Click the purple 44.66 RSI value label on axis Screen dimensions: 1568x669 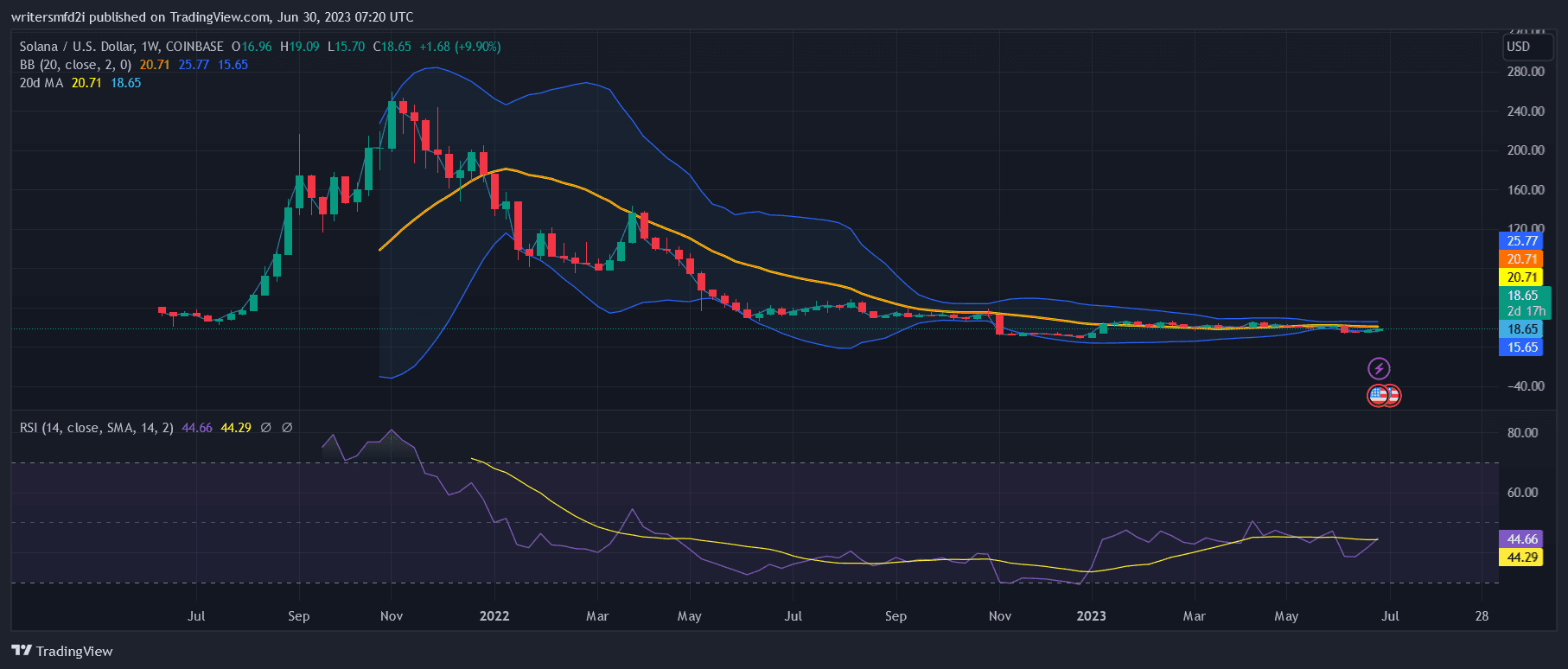pos(1522,539)
